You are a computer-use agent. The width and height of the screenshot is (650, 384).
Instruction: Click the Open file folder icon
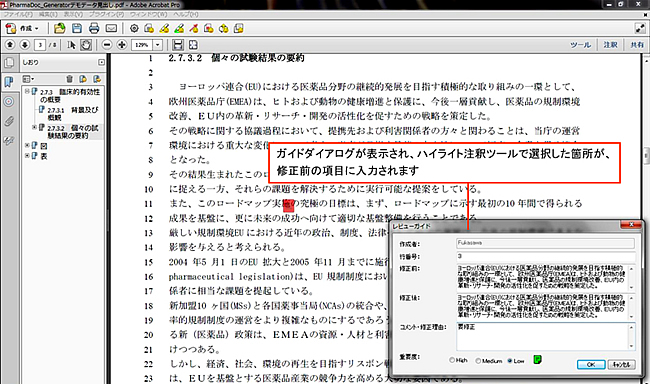pyautogui.click(x=60, y=28)
